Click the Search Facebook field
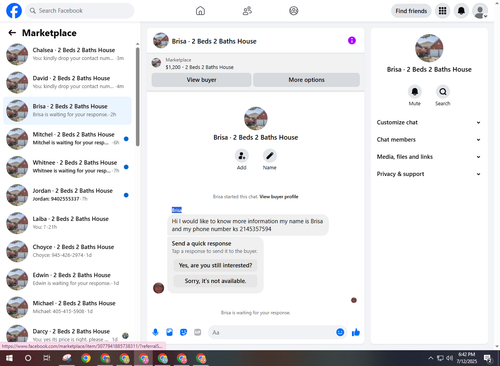This screenshot has width=500, height=366. point(80,11)
